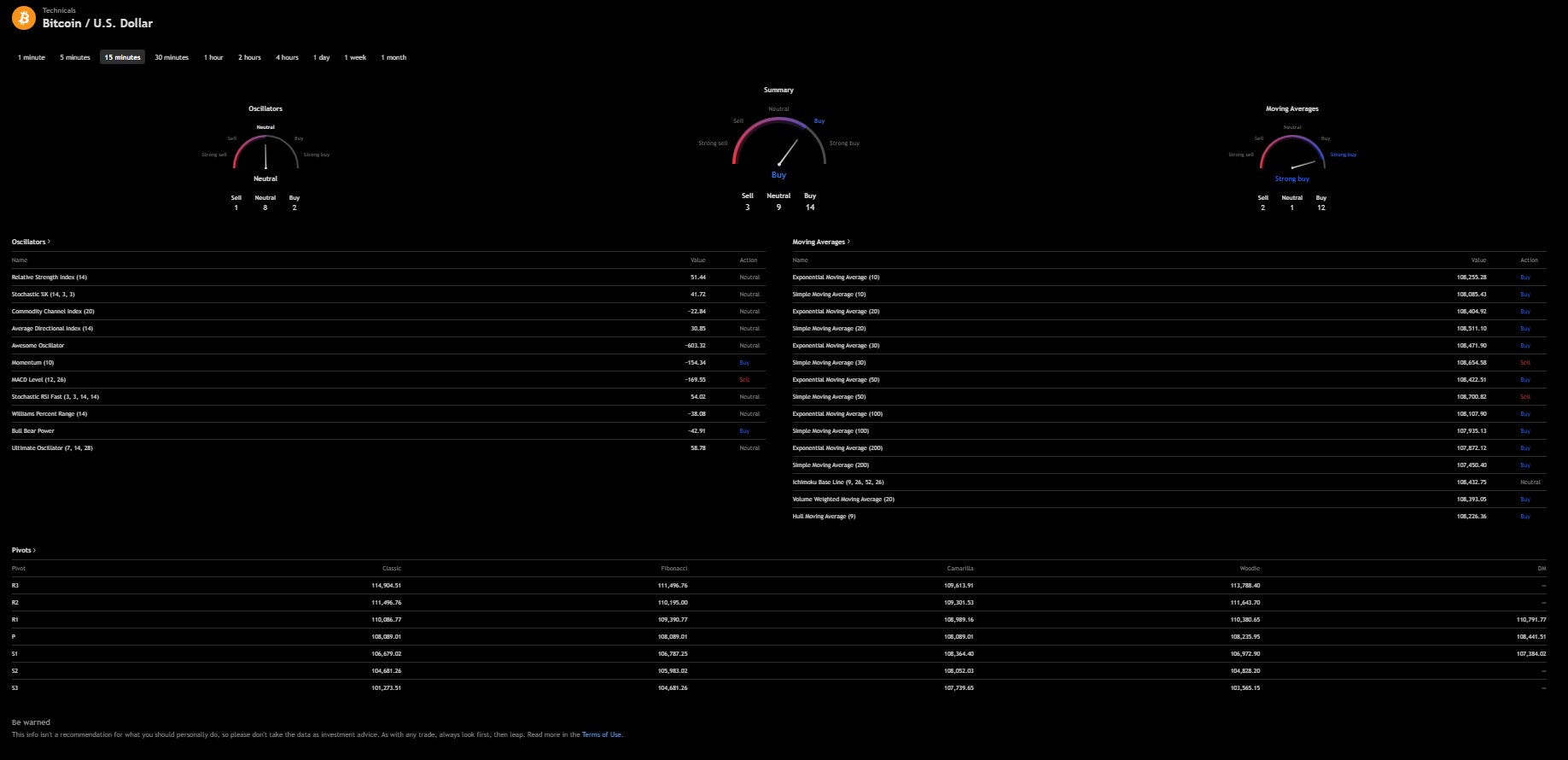Click the Oscillators Neutral count 8
This screenshot has height=760, width=1568.
click(265, 208)
